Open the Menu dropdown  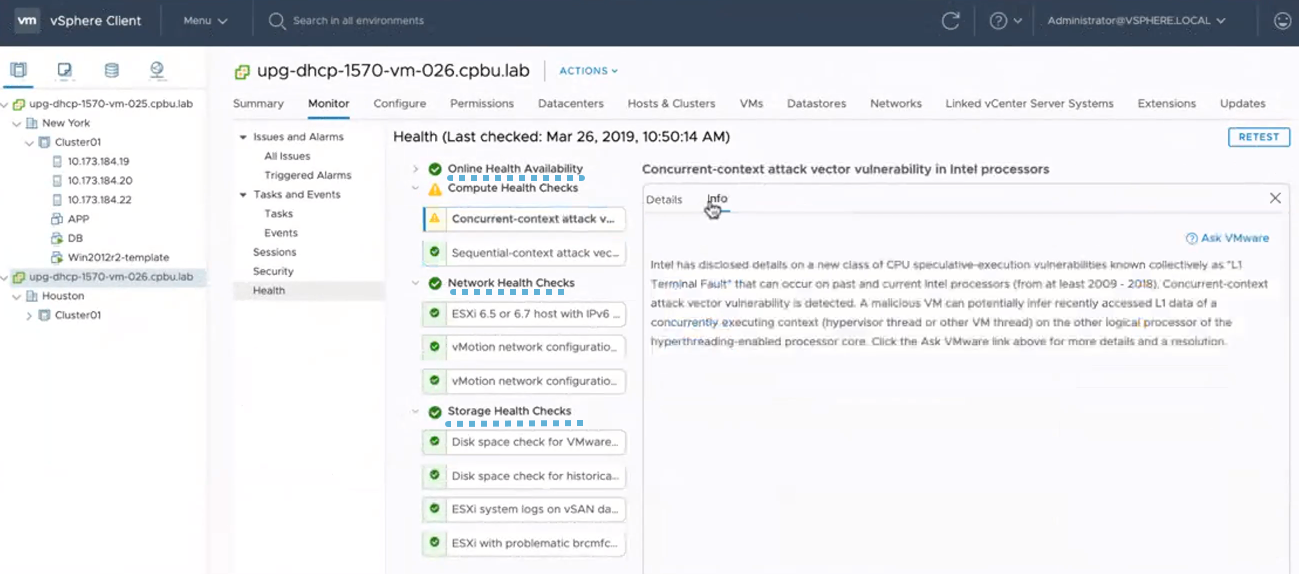click(x=205, y=20)
